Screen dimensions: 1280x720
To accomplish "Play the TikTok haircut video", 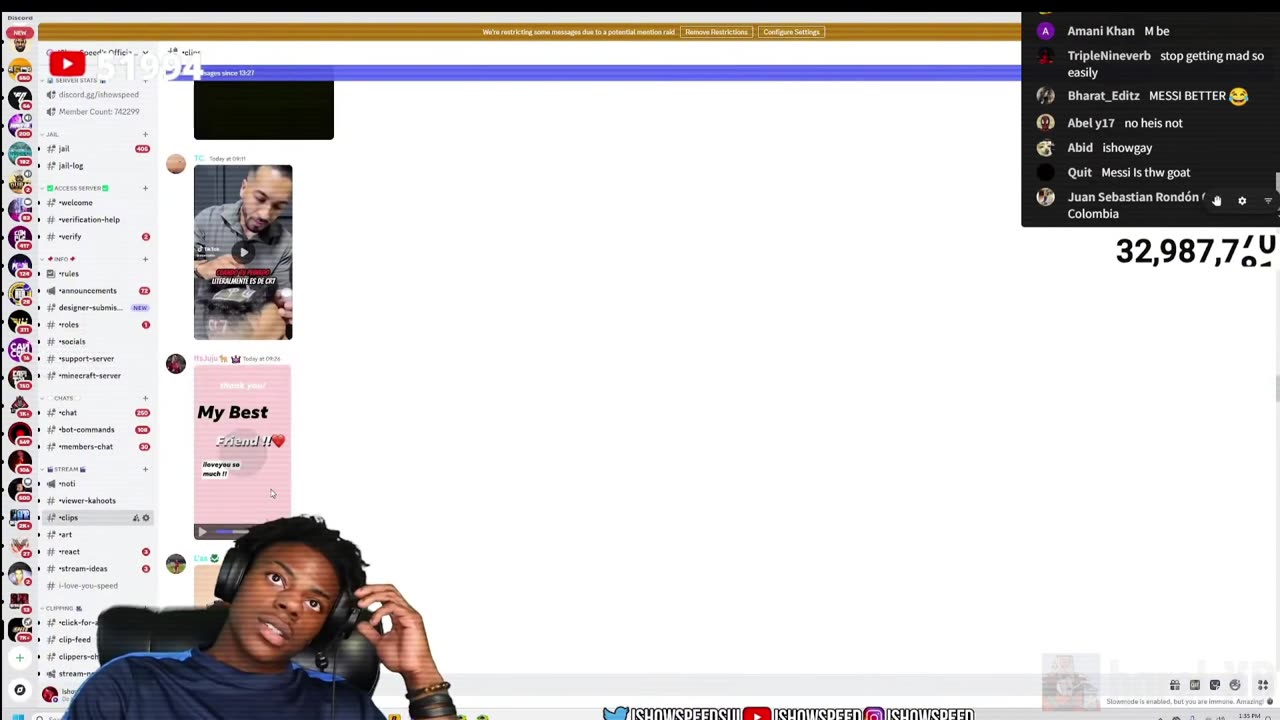I will pyautogui.click(x=243, y=252).
